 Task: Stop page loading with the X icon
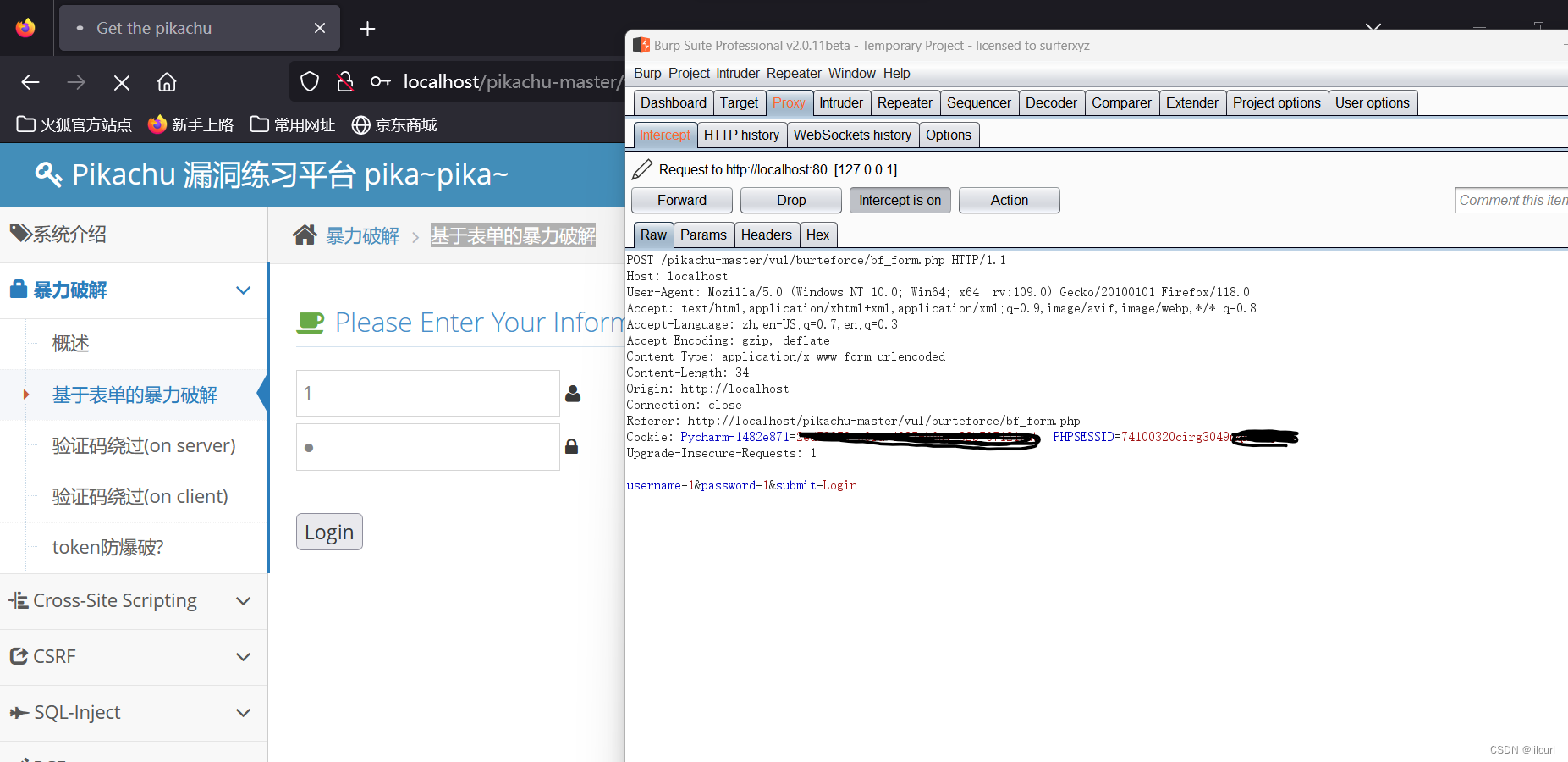122,82
